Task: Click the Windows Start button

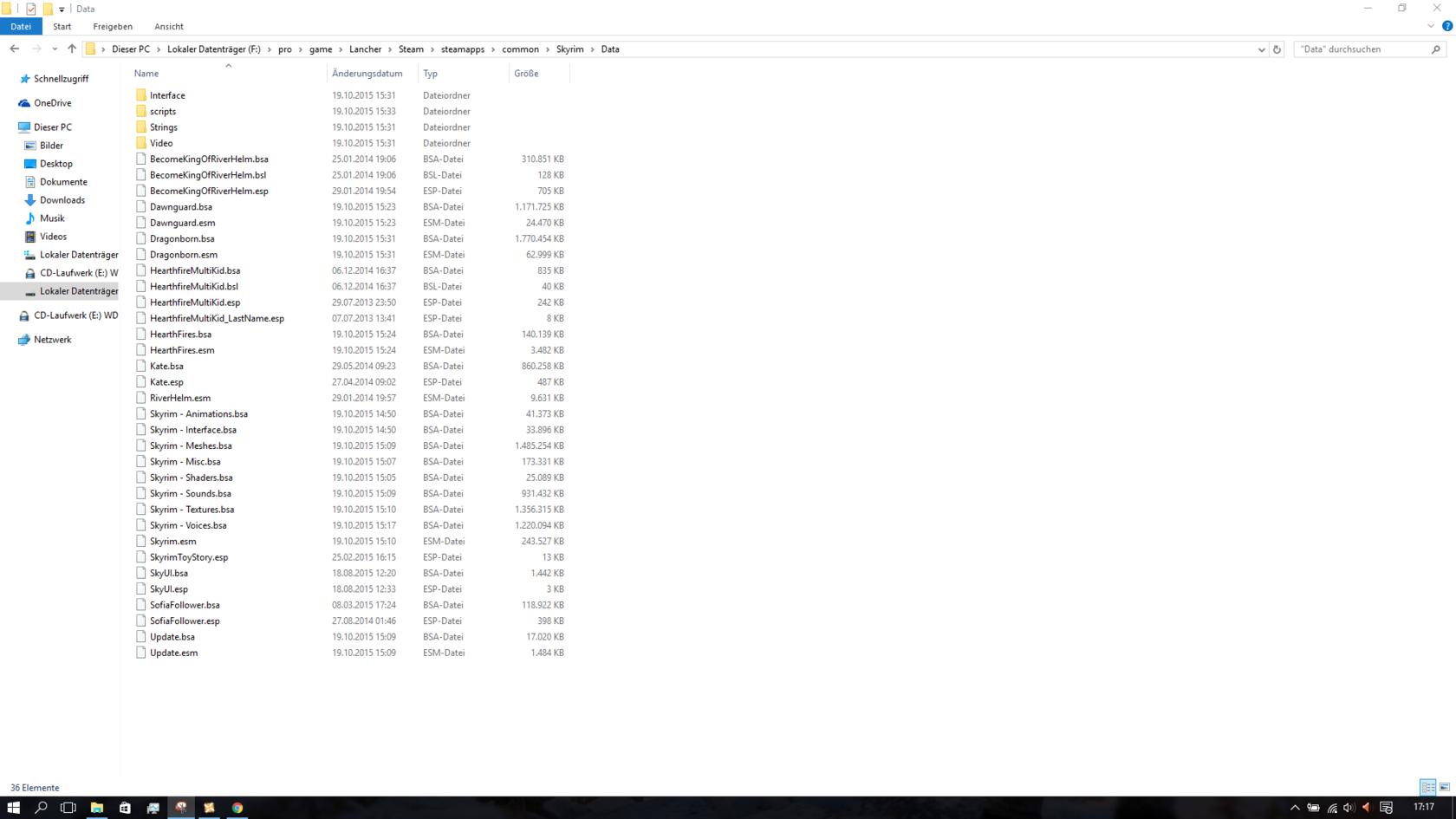Action: [13, 807]
